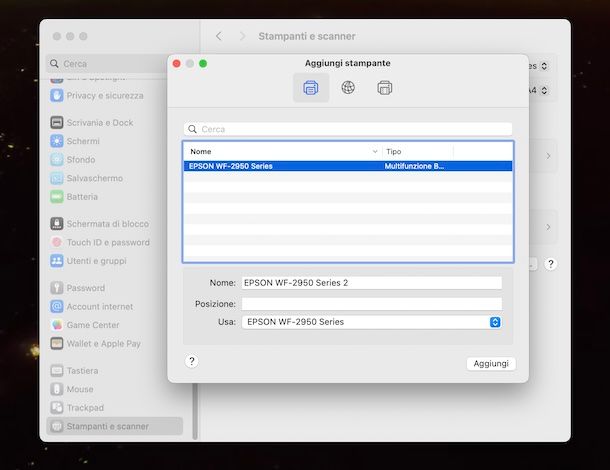Sort the list by the Nome column header
The height and width of the screenshot is (470, 610).
tap(201, 152)
